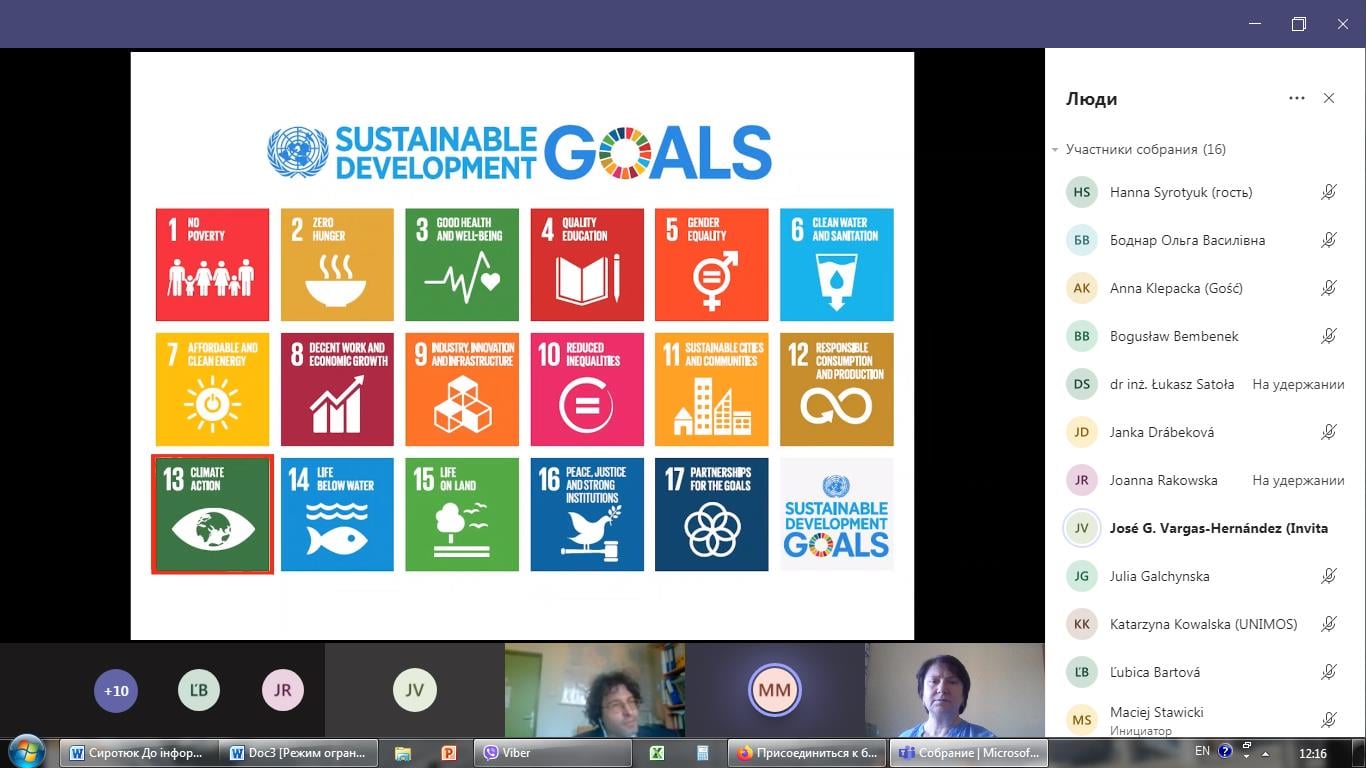Open Windows Start menu
The image size is (1366, 768).
click(x=26, y=752)
